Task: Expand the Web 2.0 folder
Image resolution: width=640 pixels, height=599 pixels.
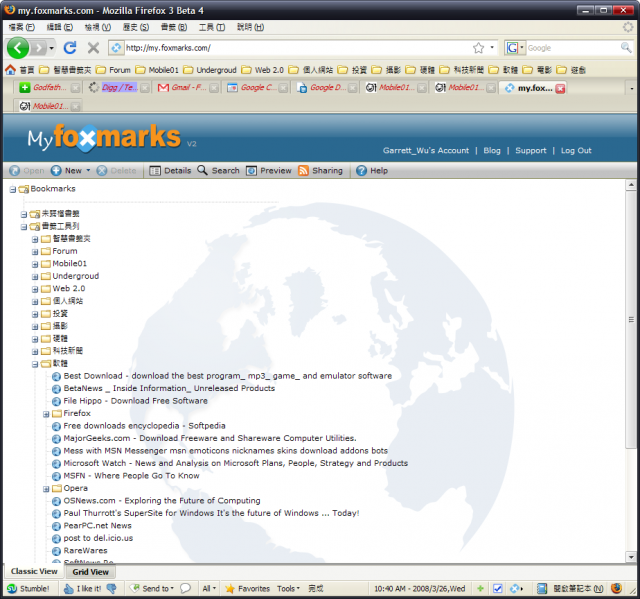Action: [x=35, y=289]
